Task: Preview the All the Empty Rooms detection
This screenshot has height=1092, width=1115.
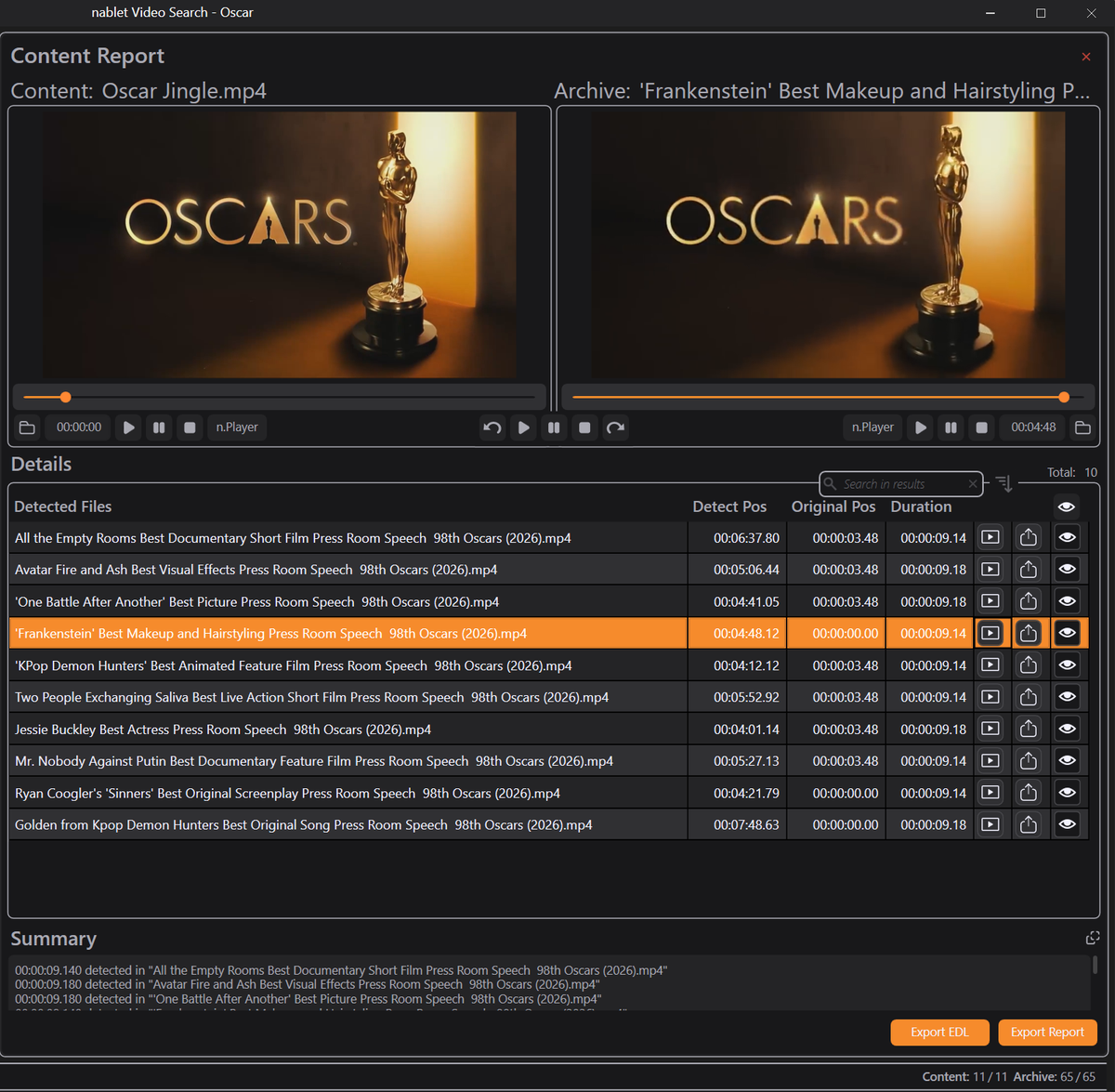Action: point(991,537)
